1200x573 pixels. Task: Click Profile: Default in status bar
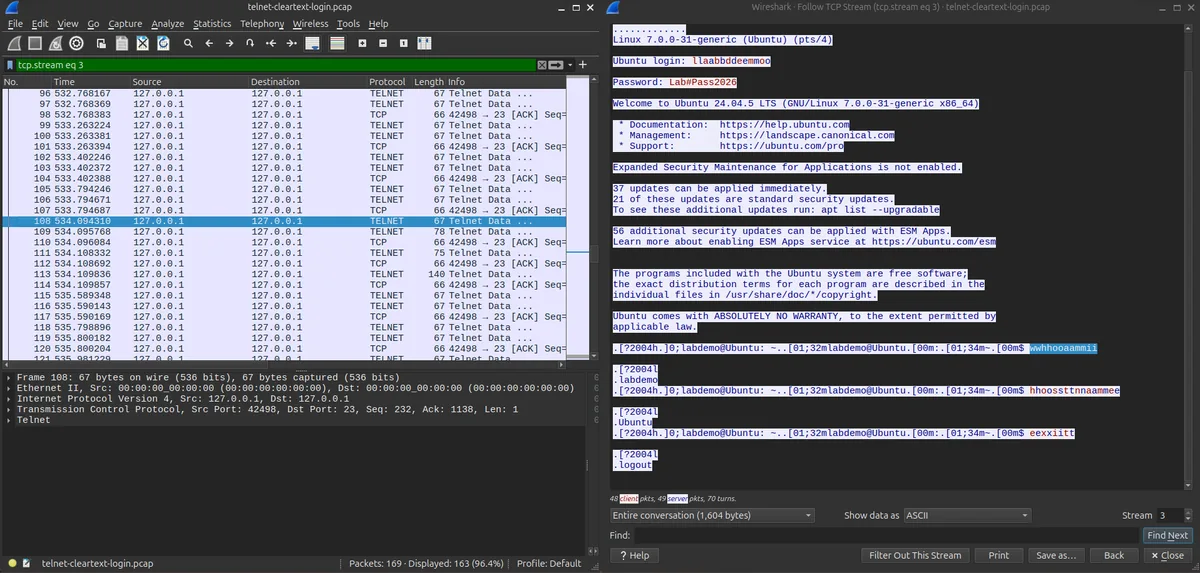click(549, 564)
